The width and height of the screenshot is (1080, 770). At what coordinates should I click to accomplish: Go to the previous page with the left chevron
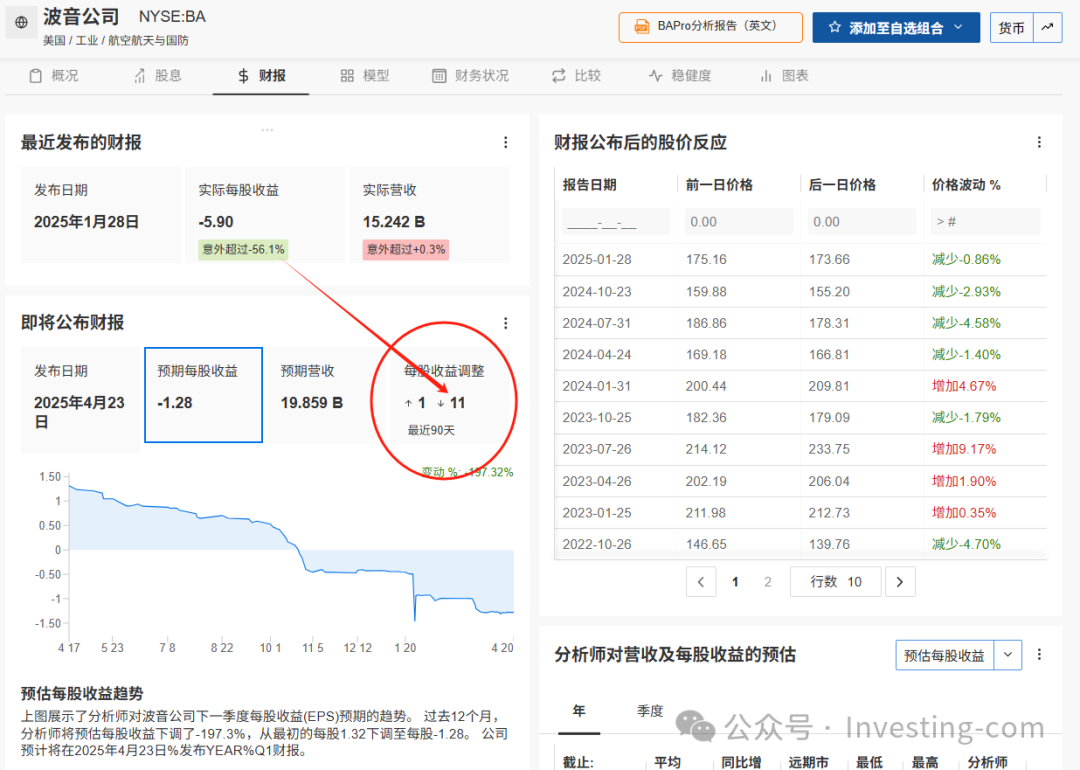pos(701,582)
